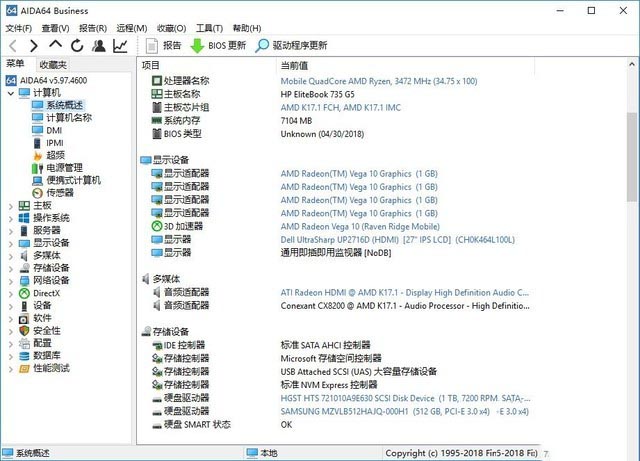Open Mobile QuadCore AMD Ryzen processor link
The image size is (640, 461).
(x=379, y=81)
